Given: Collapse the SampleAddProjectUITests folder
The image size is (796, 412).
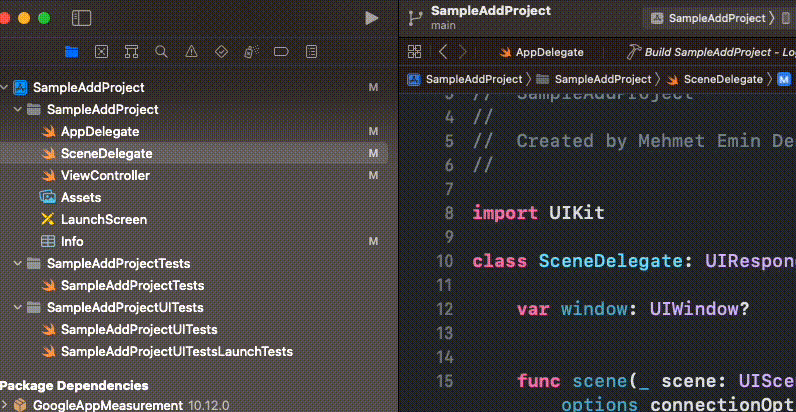Looking at the screenshot, I should 18,307.
